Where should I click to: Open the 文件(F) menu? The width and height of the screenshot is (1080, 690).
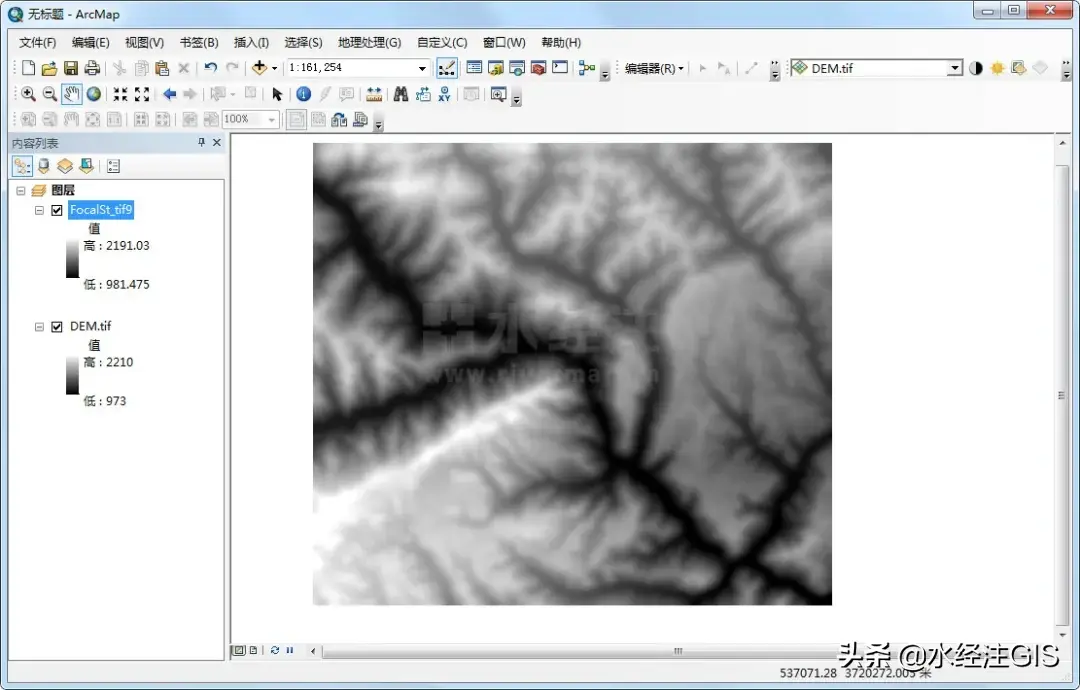[37, 43]
